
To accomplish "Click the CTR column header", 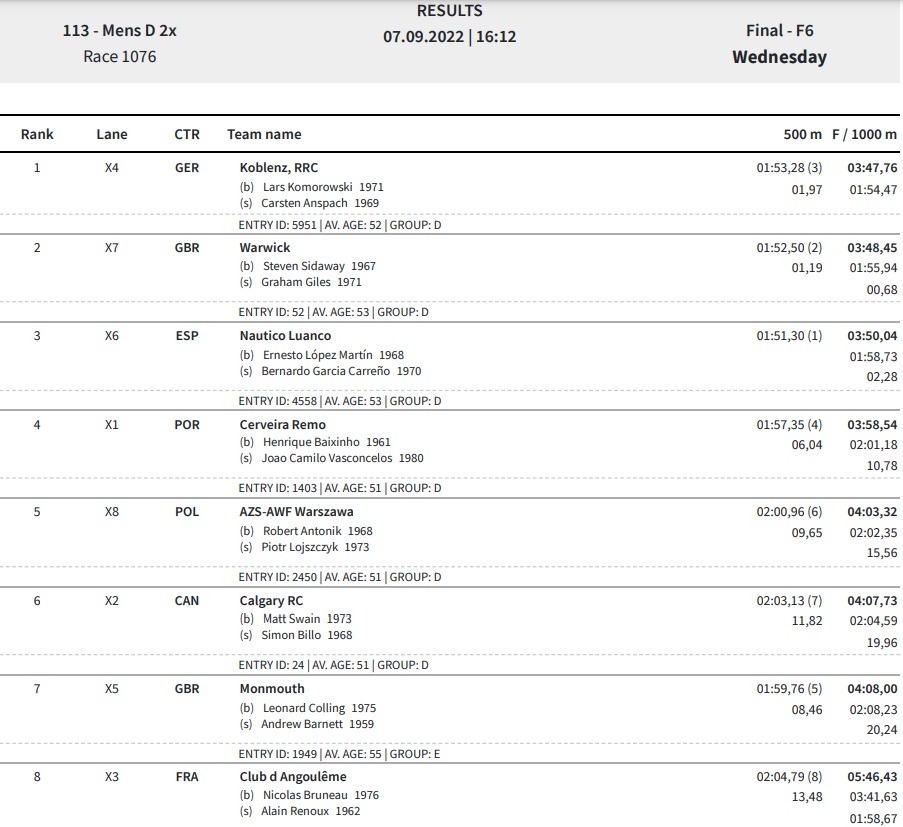I will click(187, 134).
